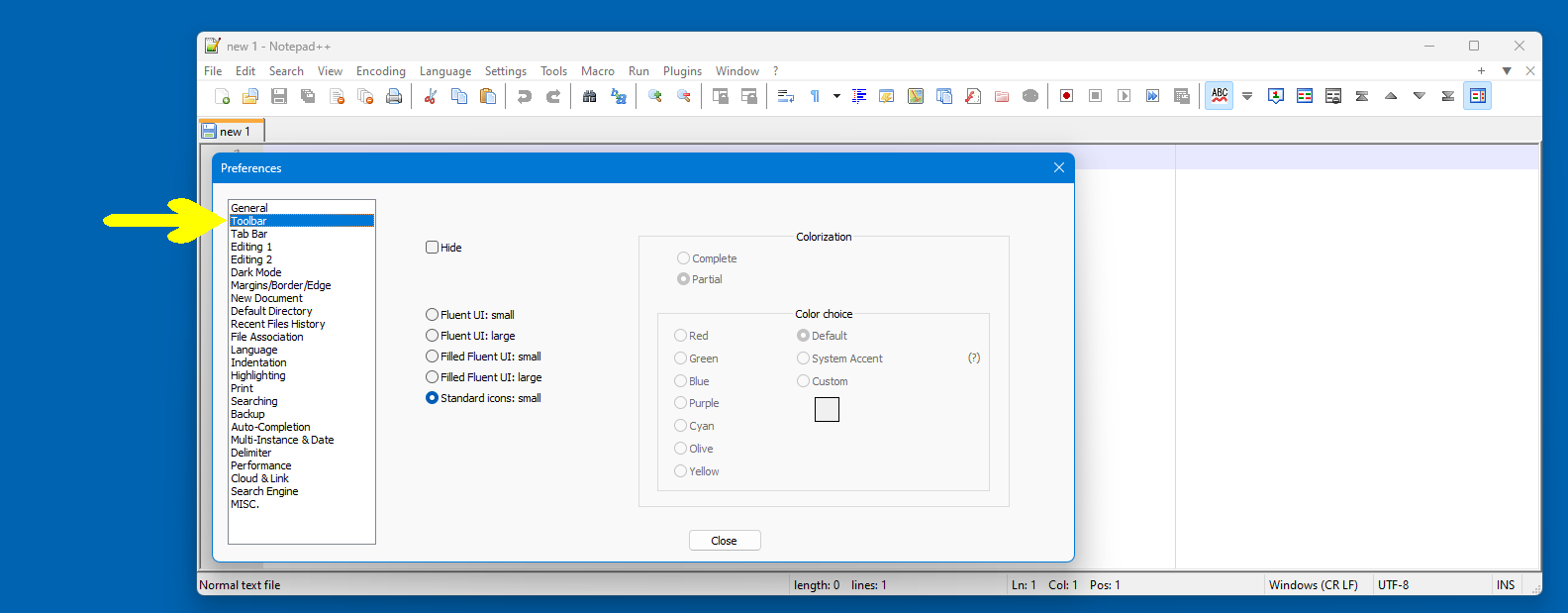Select the Partial colorization radio button
1568x613 pixels.
tap(683, 279)
